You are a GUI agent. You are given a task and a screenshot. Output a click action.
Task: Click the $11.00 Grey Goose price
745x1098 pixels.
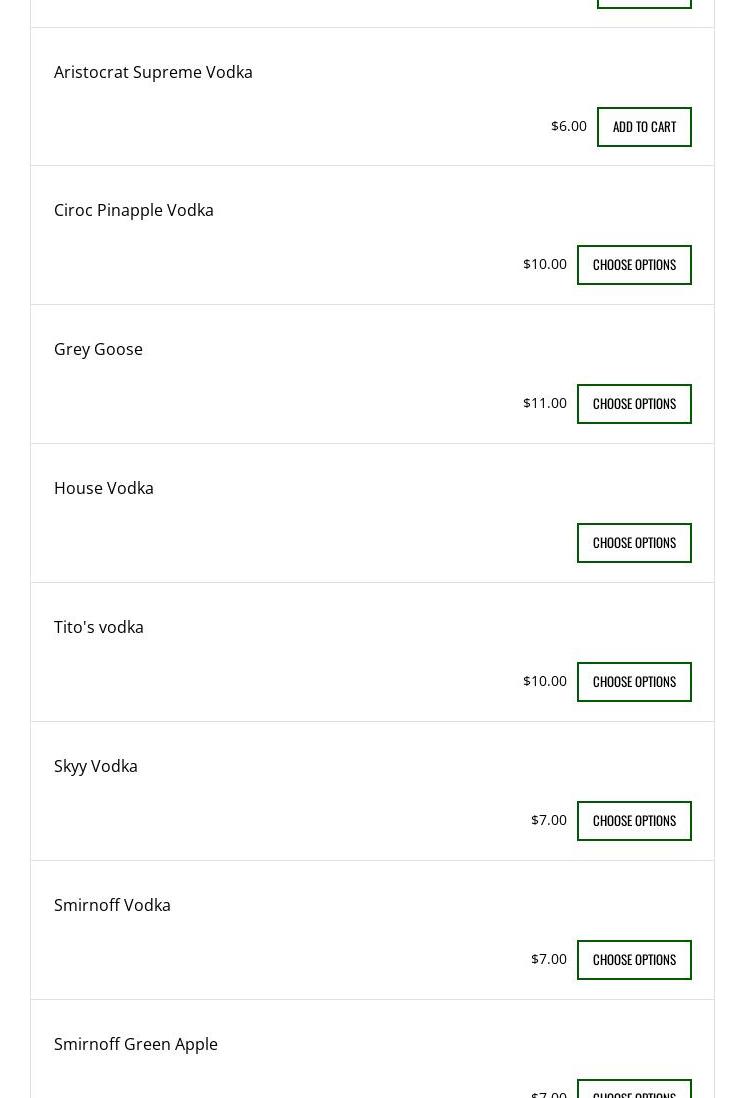click(x=544, y=403)
